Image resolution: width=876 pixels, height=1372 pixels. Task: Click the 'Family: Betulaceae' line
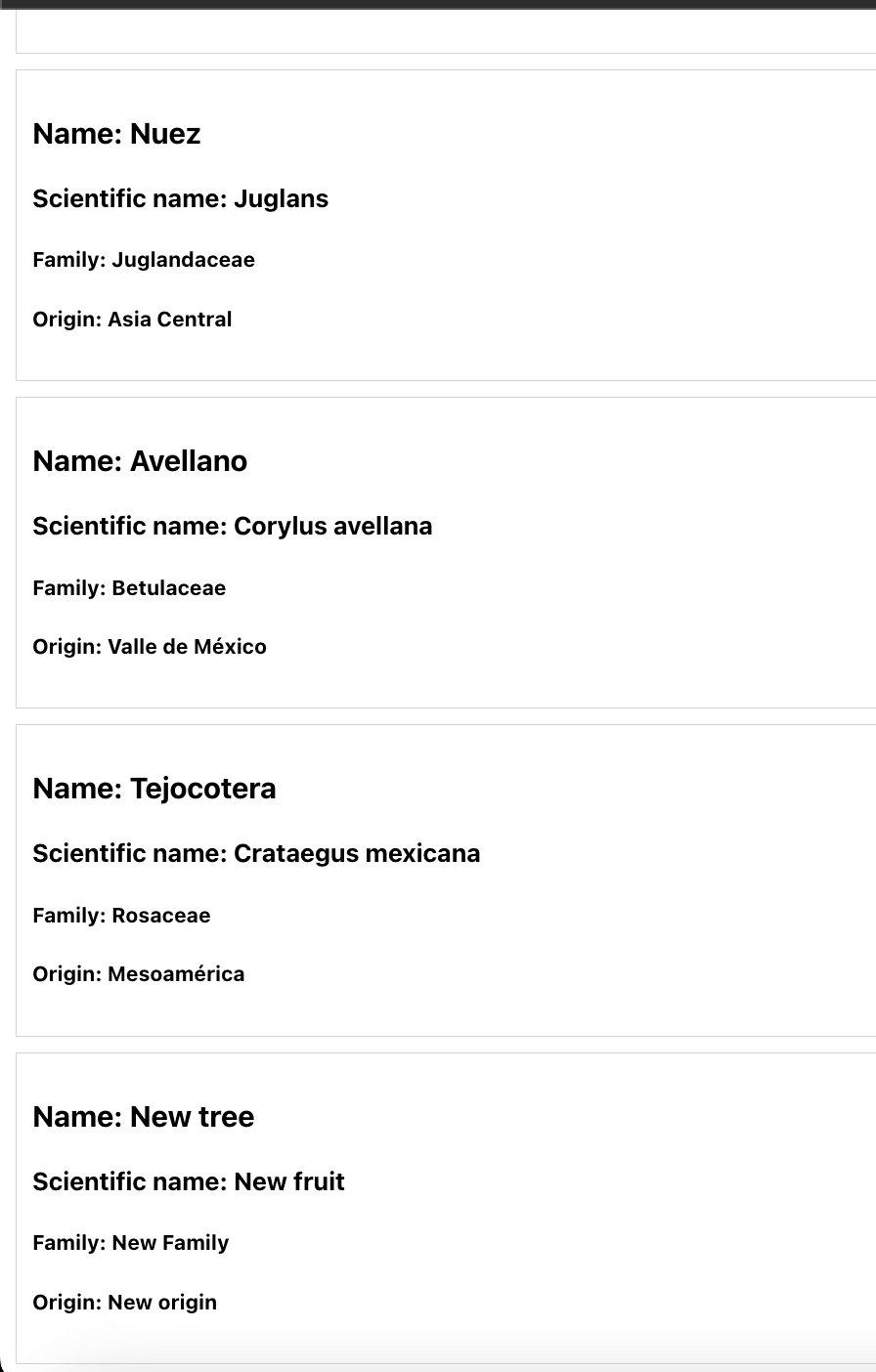point(129,588)
